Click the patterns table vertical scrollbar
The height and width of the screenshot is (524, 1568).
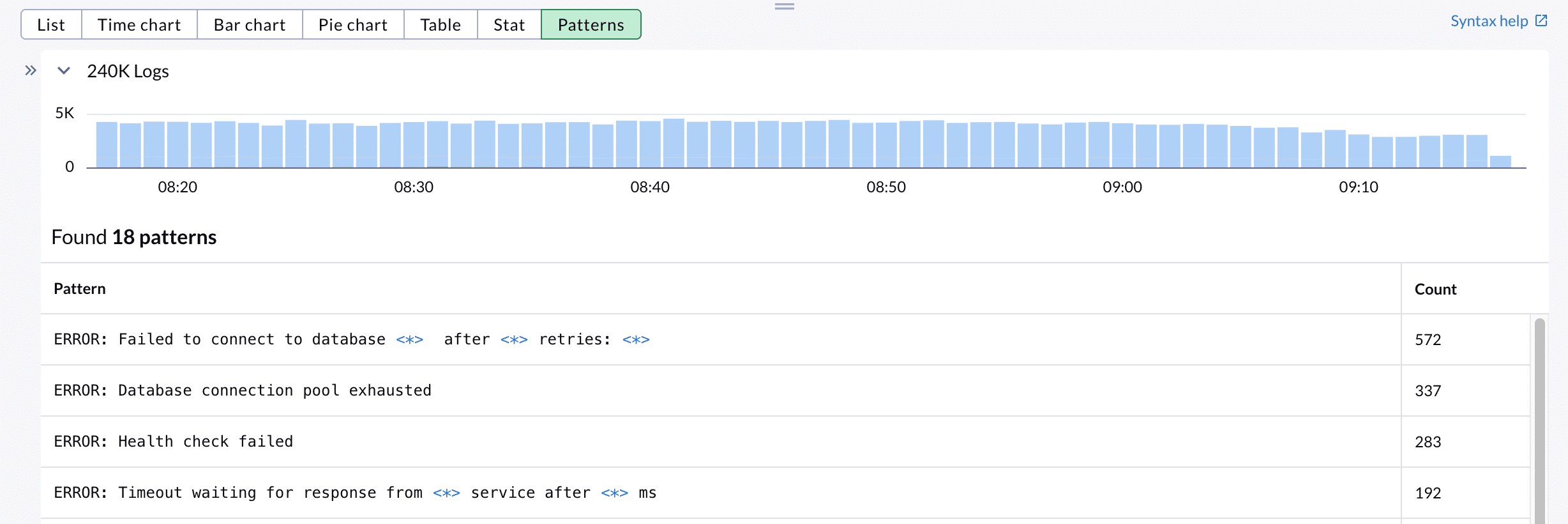pyautogui.click(x=1539, y=422)
